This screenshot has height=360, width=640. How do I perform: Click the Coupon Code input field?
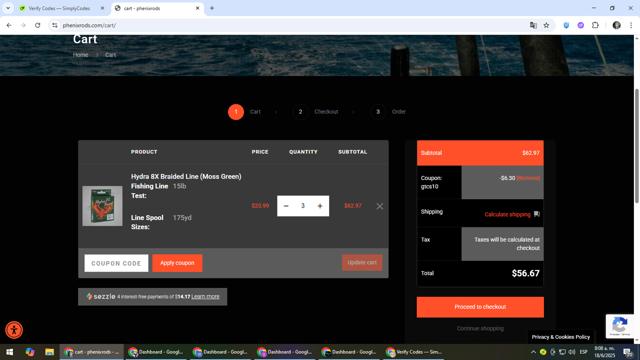(116, 263)
